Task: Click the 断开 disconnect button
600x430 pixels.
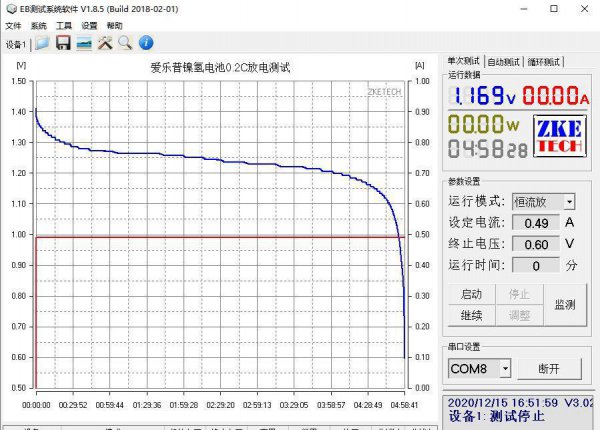Action: (548, 369)
